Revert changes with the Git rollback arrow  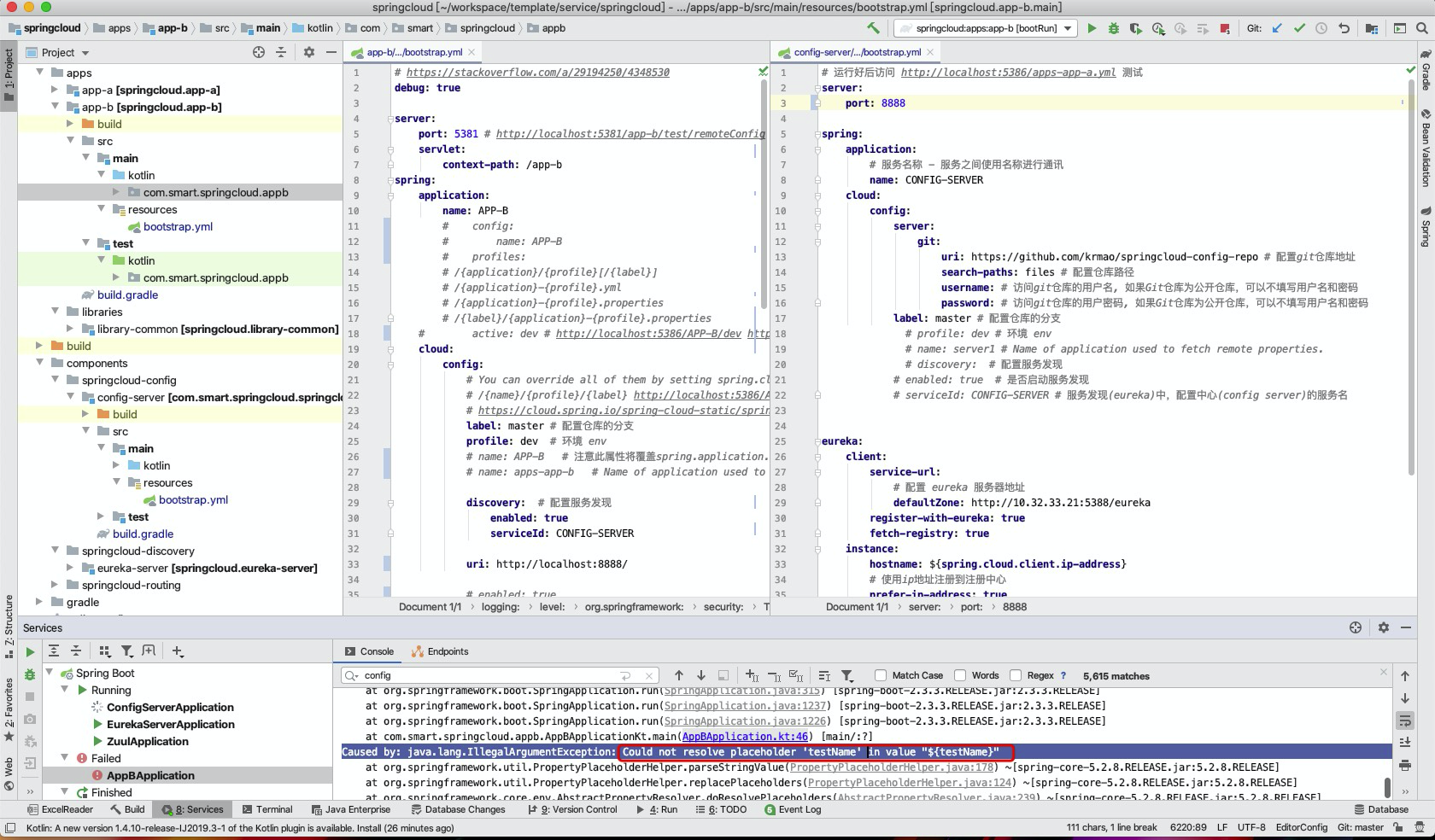click(x=1344, y=28)
